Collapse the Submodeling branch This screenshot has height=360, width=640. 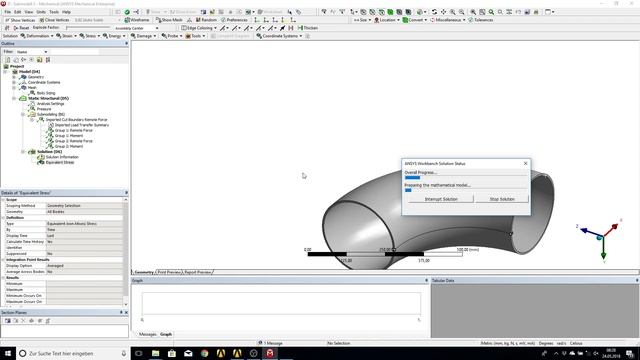[23, 114]
